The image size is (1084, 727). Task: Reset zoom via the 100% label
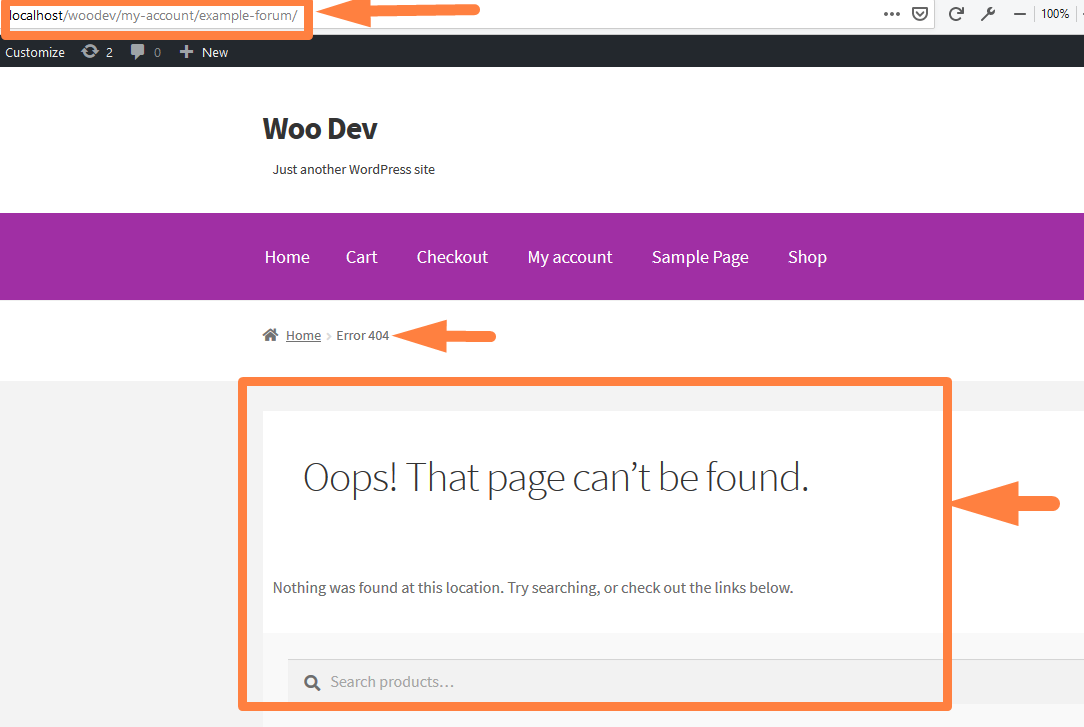pos(1055,14)
